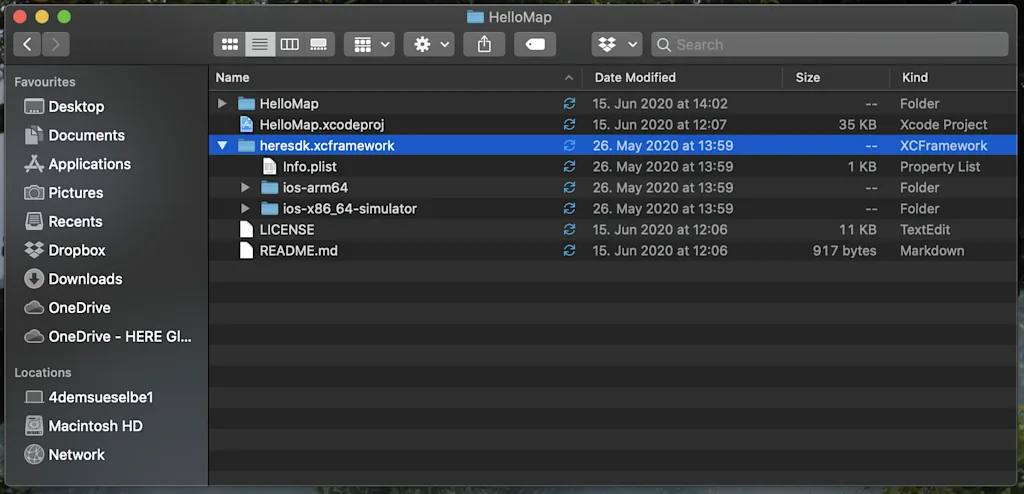Select the ios-x86_64-simulator folder icon
The image size is (1024, 494).
270,208
